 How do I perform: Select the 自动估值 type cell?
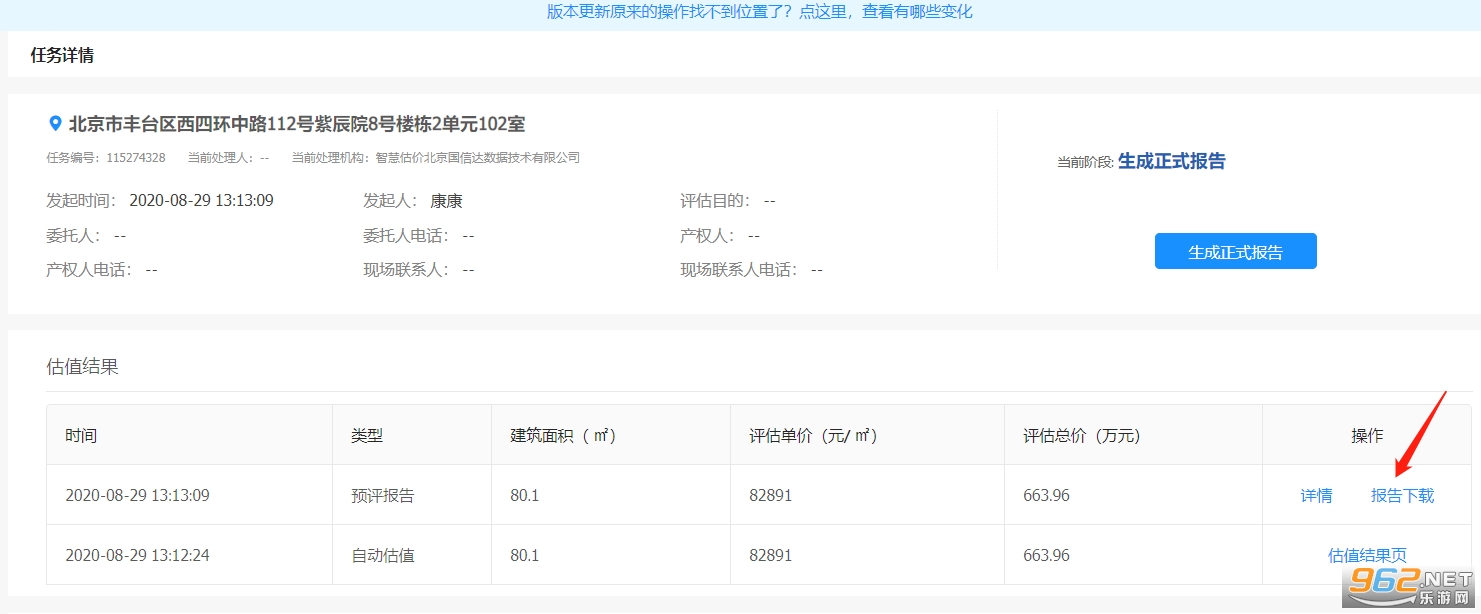pos(382,555)
